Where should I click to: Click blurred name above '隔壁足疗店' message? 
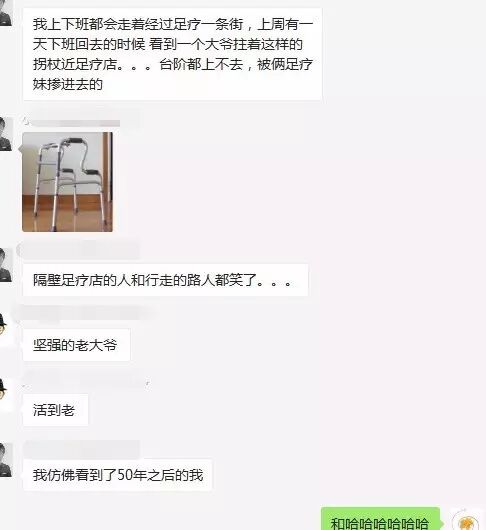point(78,250)
